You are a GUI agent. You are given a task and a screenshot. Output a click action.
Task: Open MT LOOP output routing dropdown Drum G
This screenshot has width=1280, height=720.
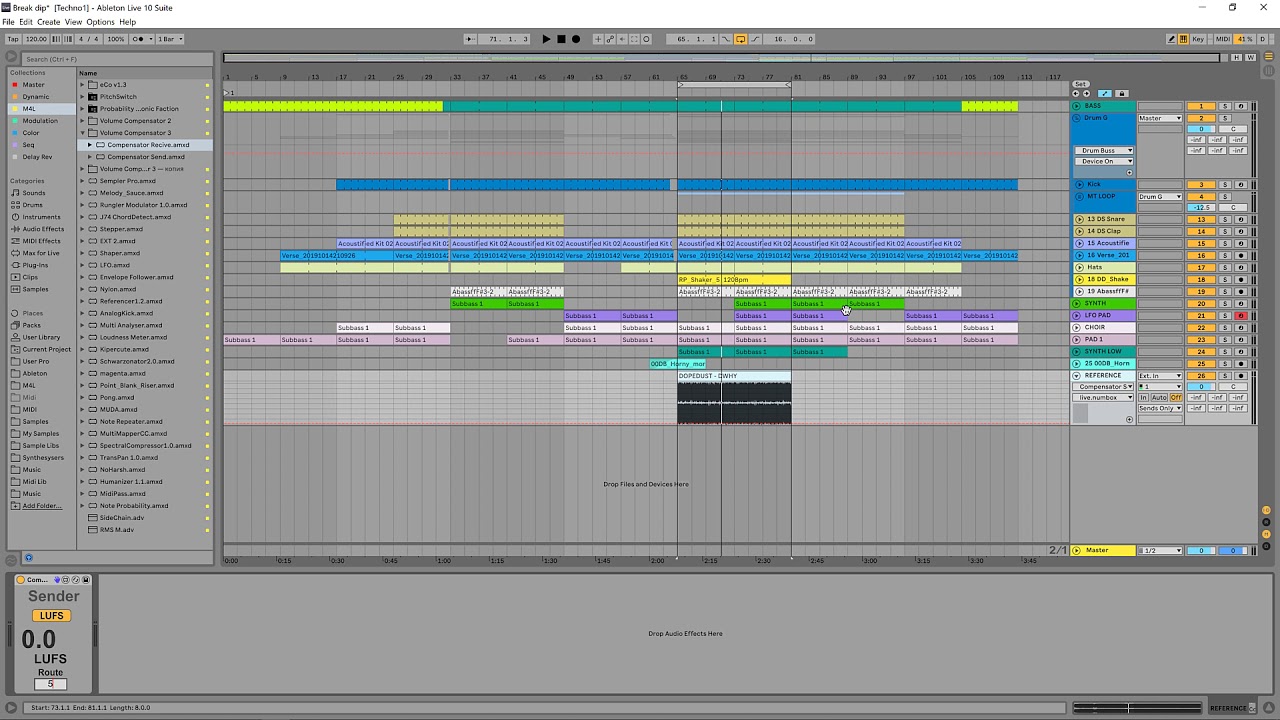[x=1160, y=197]
